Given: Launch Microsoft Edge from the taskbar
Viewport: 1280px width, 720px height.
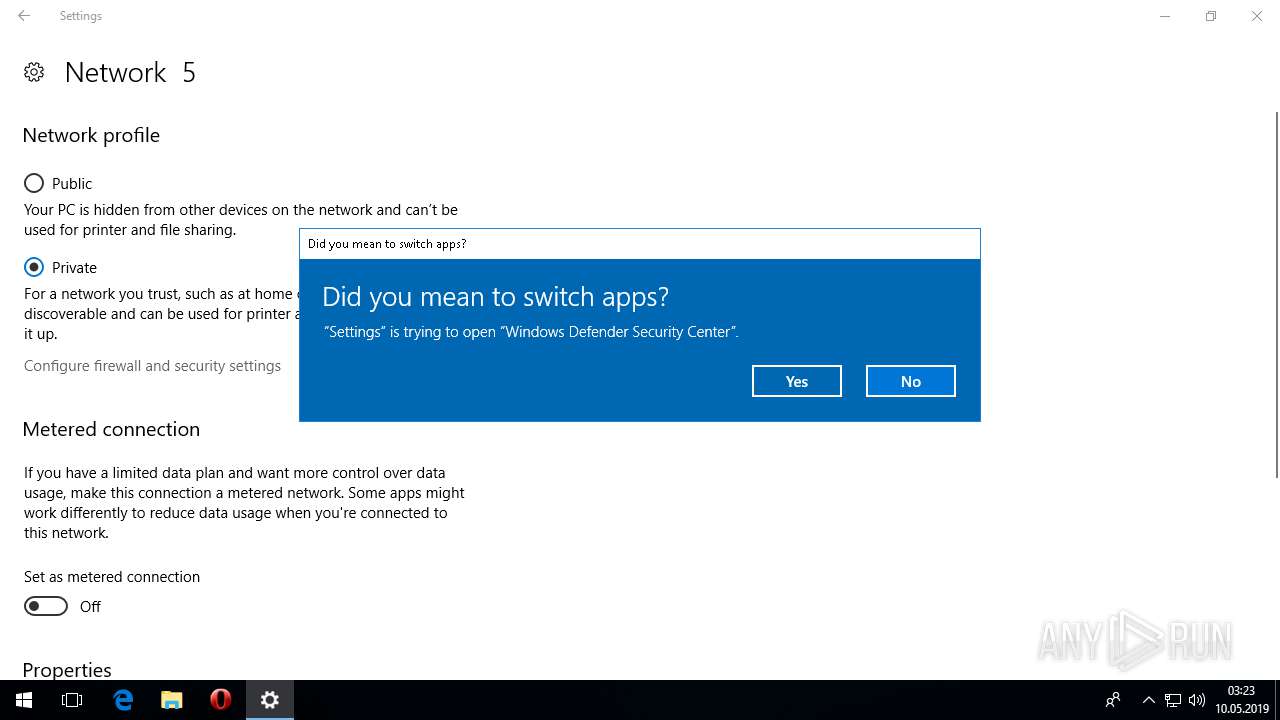Looking at the screenshot, I should point(123,700).
